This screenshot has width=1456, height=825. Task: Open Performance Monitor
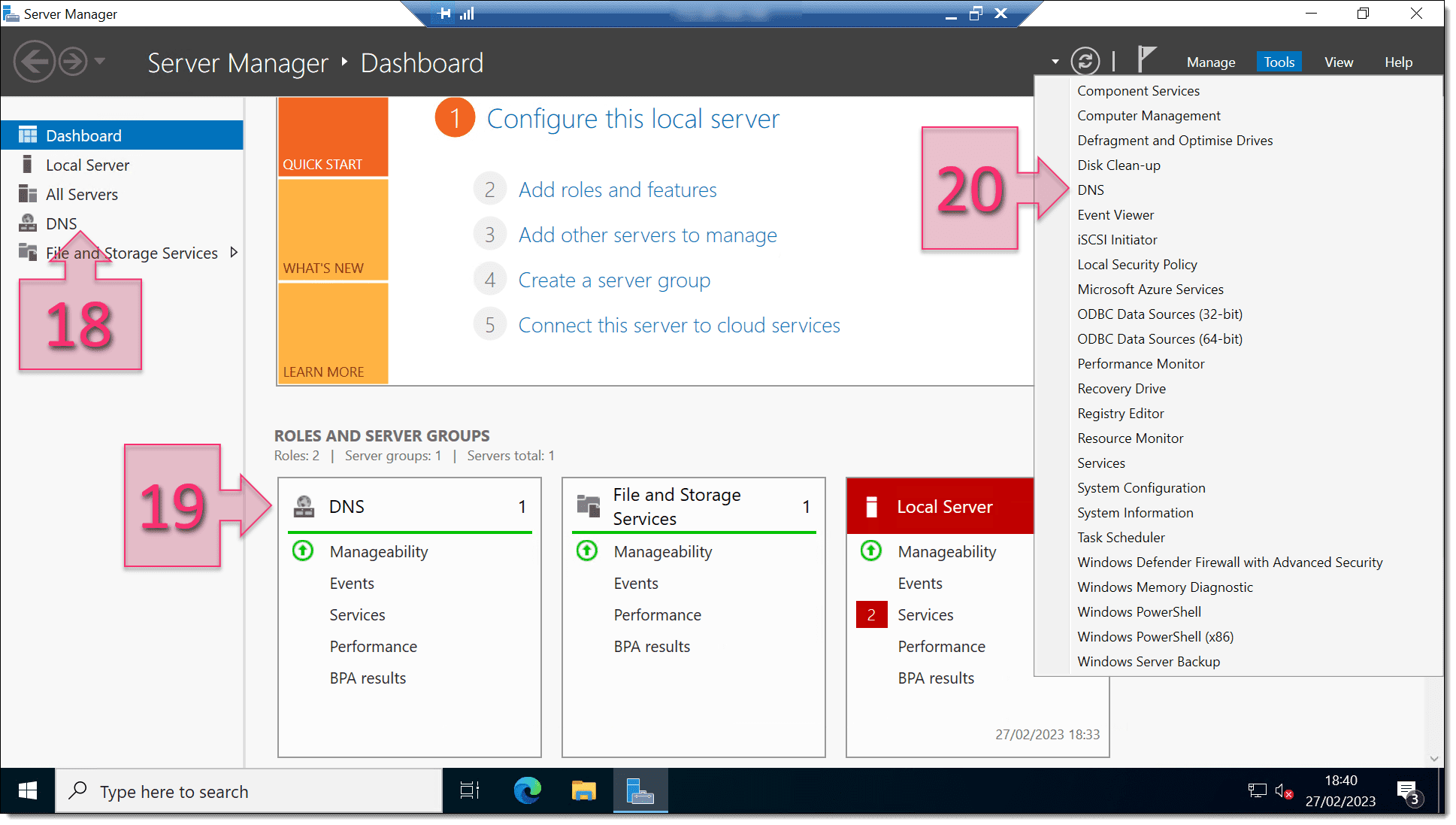[1140, 363]
